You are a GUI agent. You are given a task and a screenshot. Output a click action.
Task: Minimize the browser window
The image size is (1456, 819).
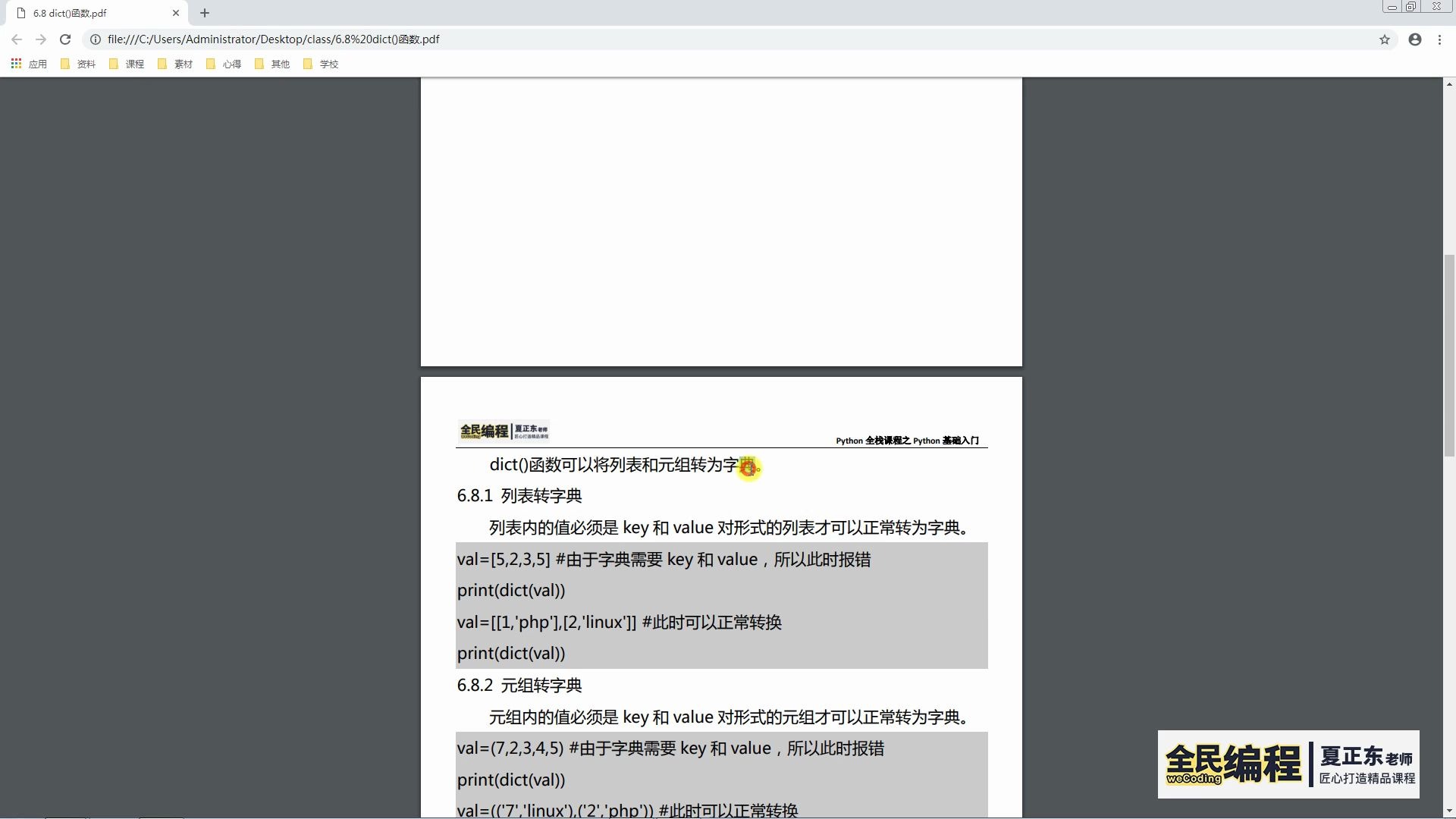pos(1392,7)
